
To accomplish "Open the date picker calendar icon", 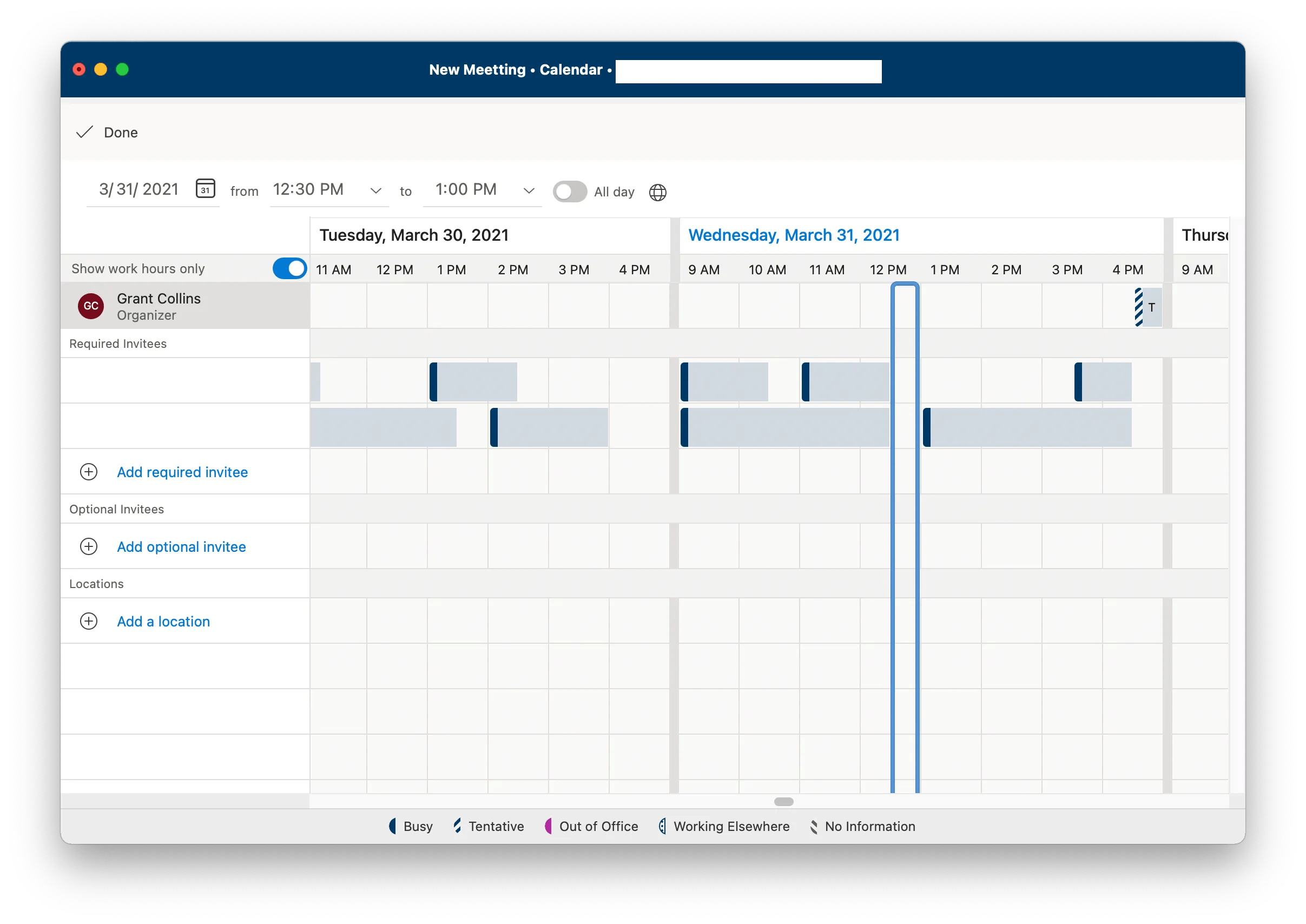I will [205, 189].
